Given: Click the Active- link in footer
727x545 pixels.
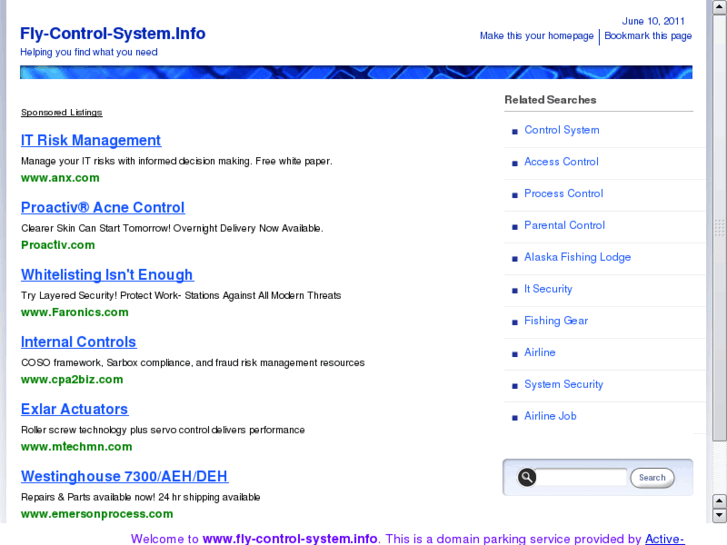Looking at the screenshot, I should [664, 539].
